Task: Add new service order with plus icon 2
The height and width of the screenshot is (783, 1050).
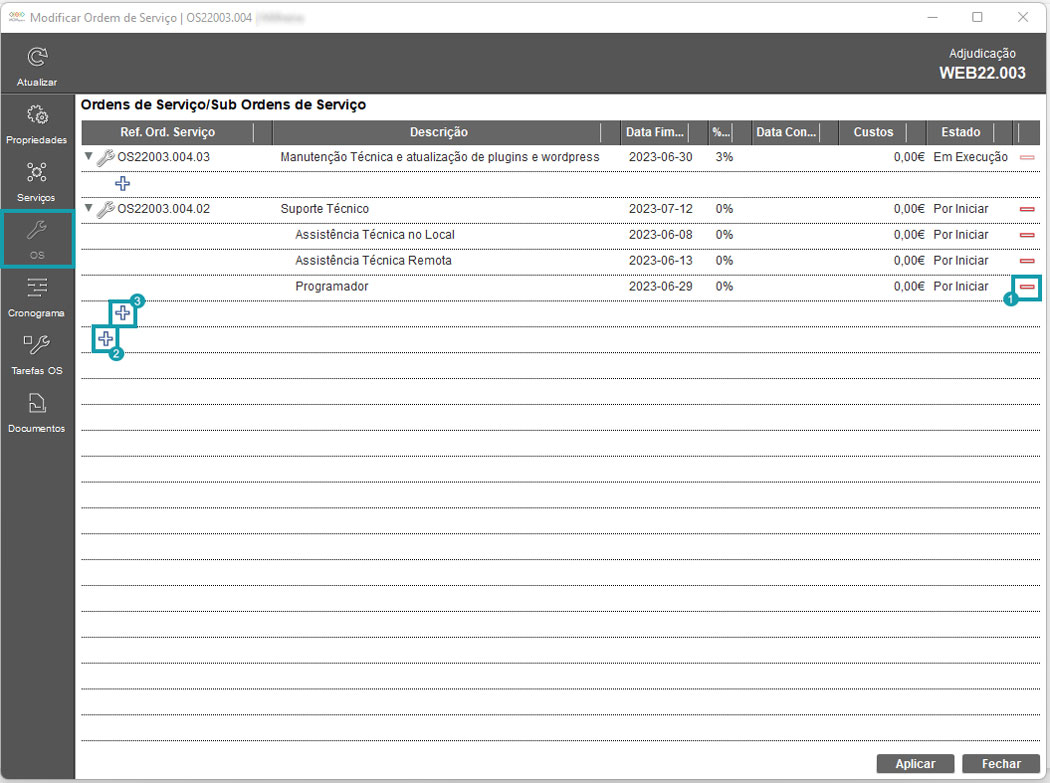Action: (x=105, y=339)
